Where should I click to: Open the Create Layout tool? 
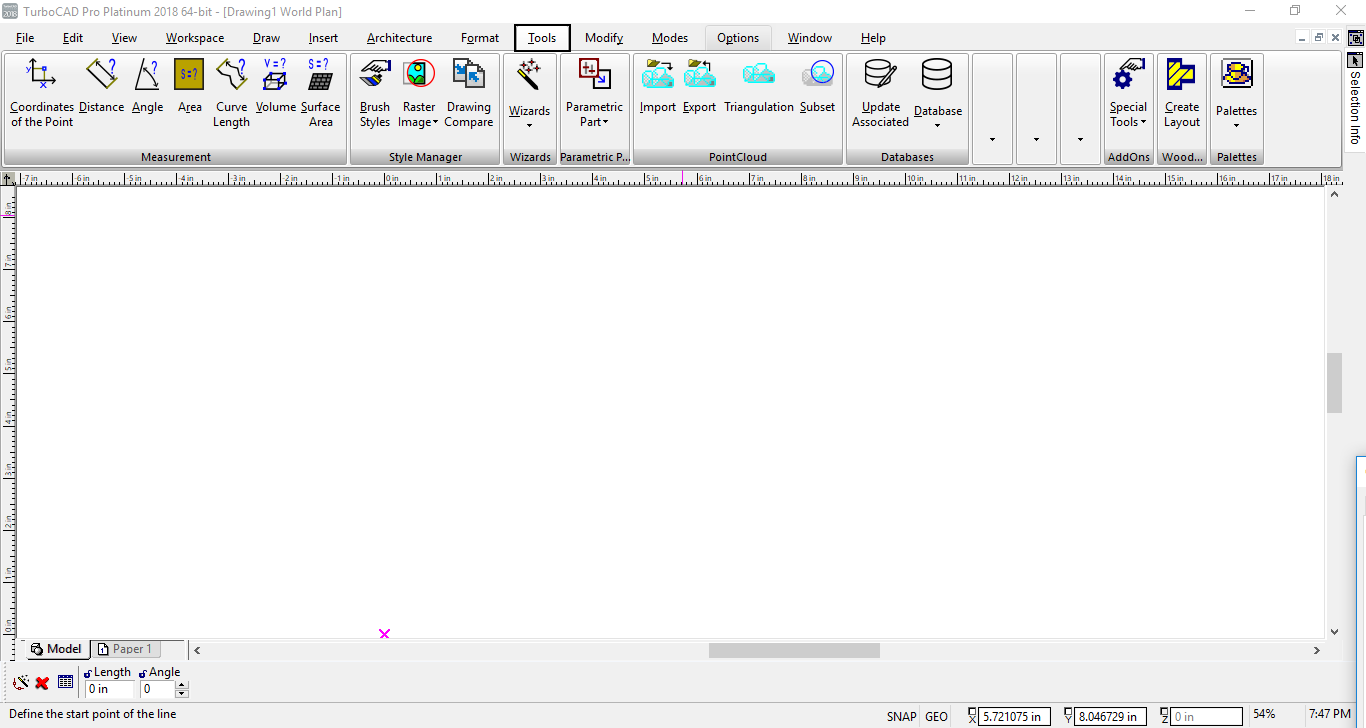coord(1182,92)
